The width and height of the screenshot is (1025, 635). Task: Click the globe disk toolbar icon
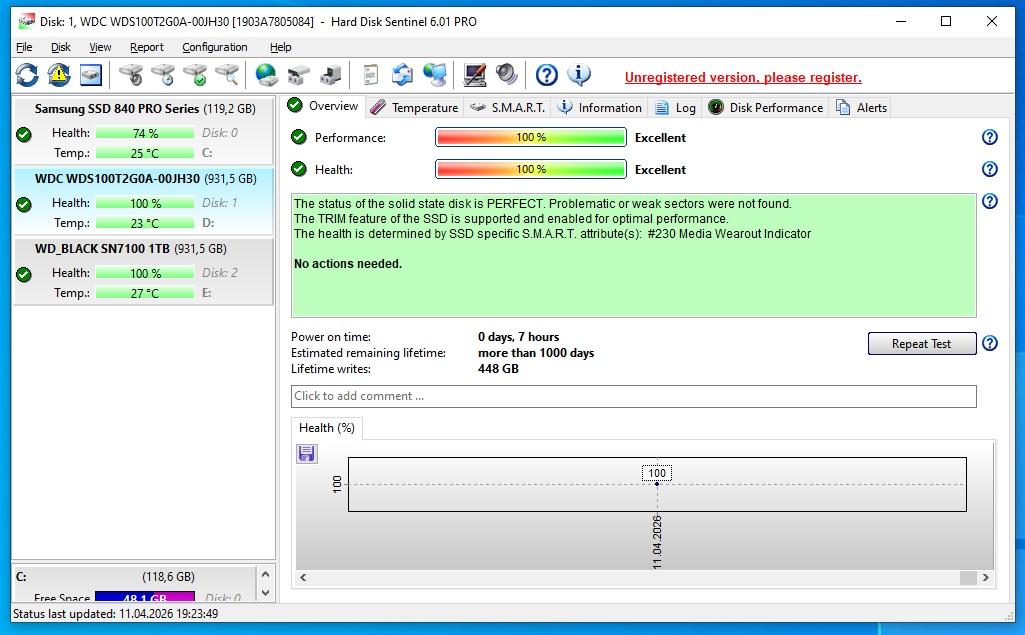pyautogui.click(x=266, y=75)
